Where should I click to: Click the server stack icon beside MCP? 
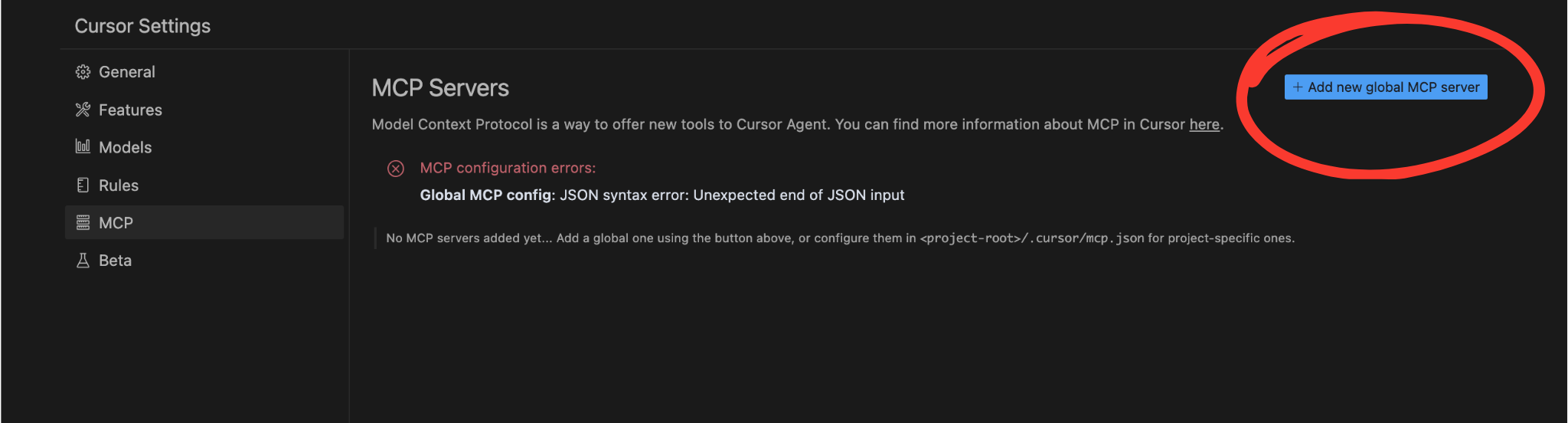[x=83, y=223]
